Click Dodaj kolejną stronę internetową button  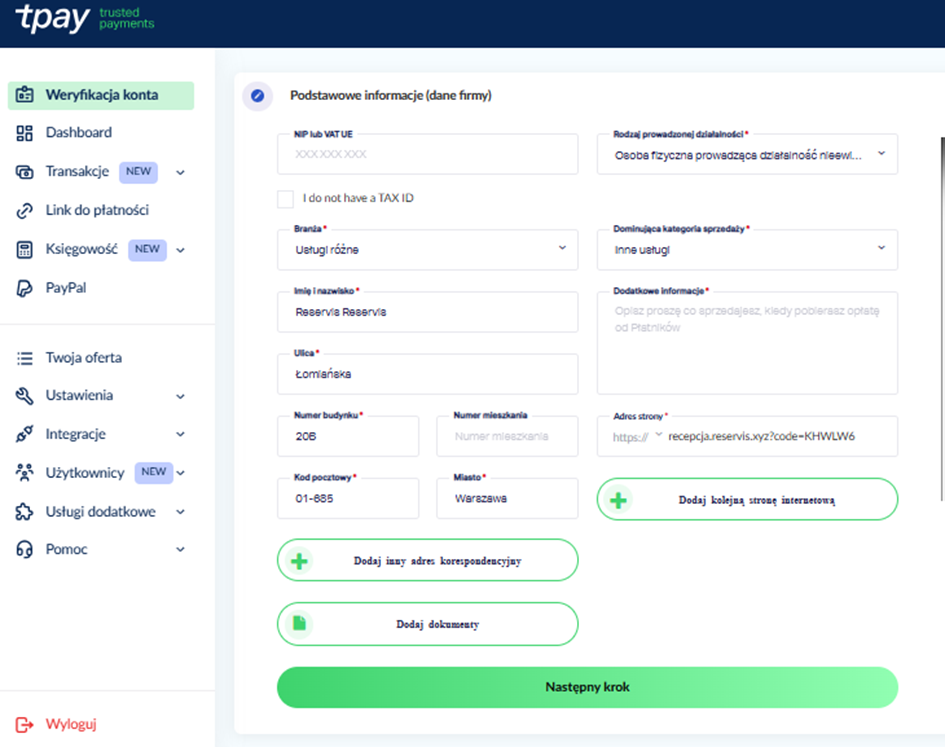pyautogui.click(x=747, y=500)
